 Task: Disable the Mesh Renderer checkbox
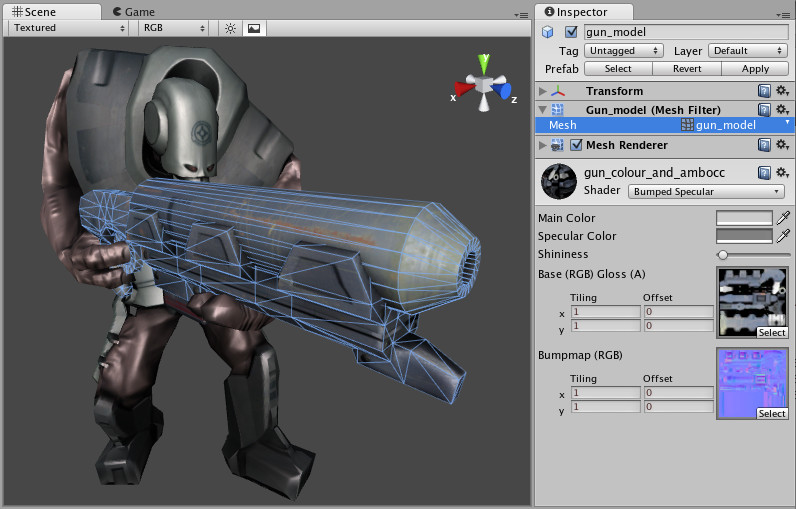(x=576, y=145)
